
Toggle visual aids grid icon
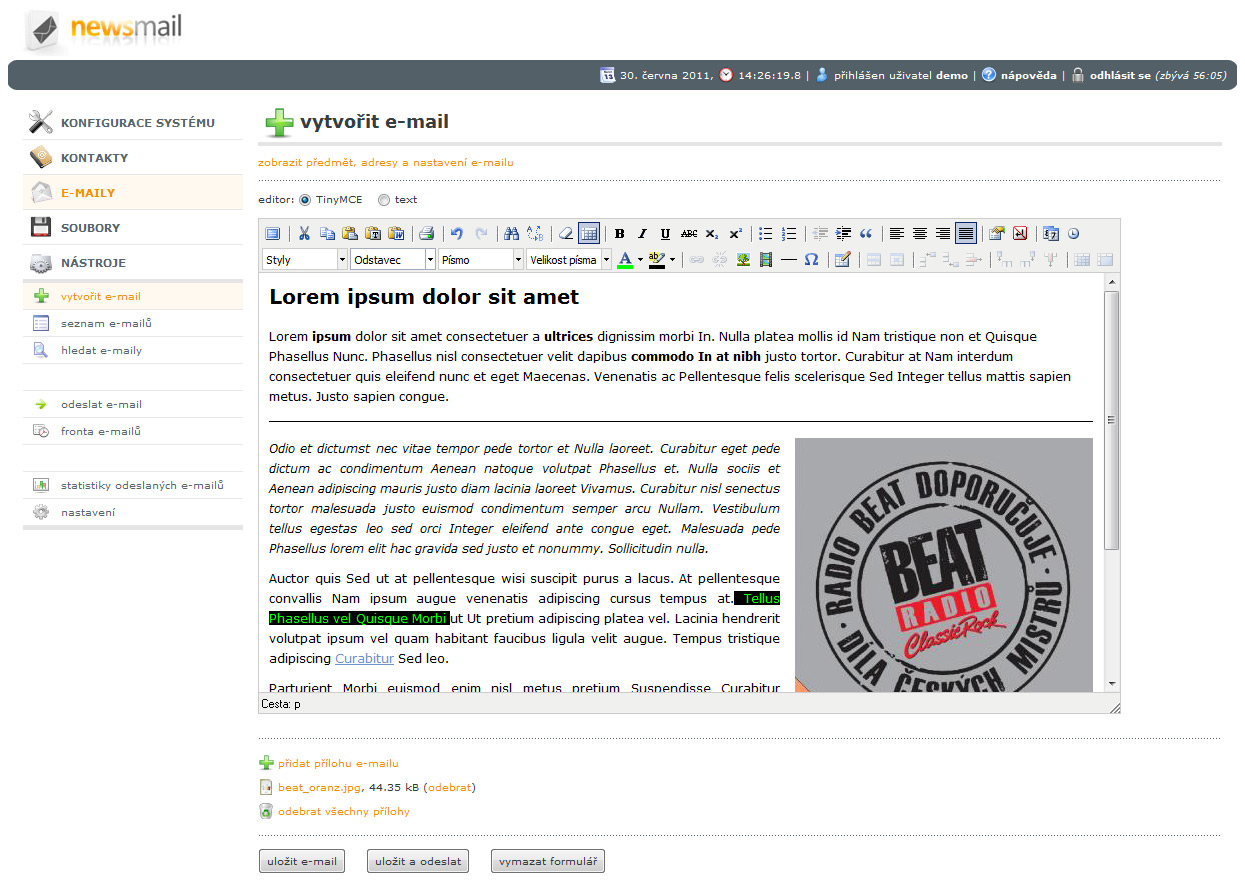pos(589,234)
